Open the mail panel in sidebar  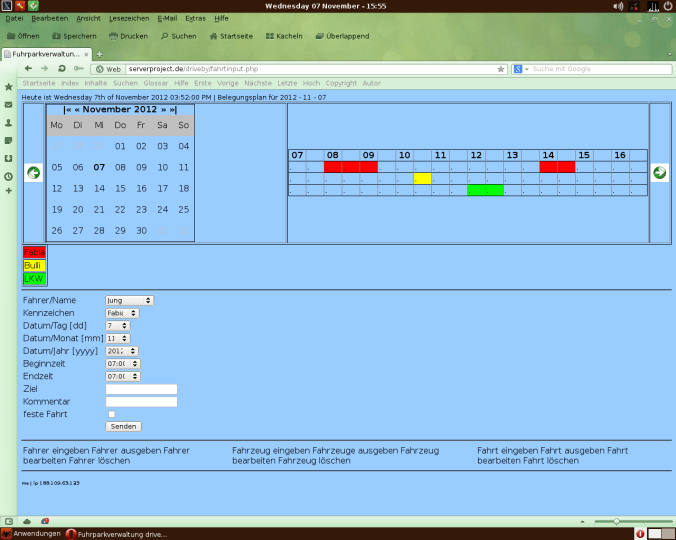pyautogui.click(x=9, y=105)
